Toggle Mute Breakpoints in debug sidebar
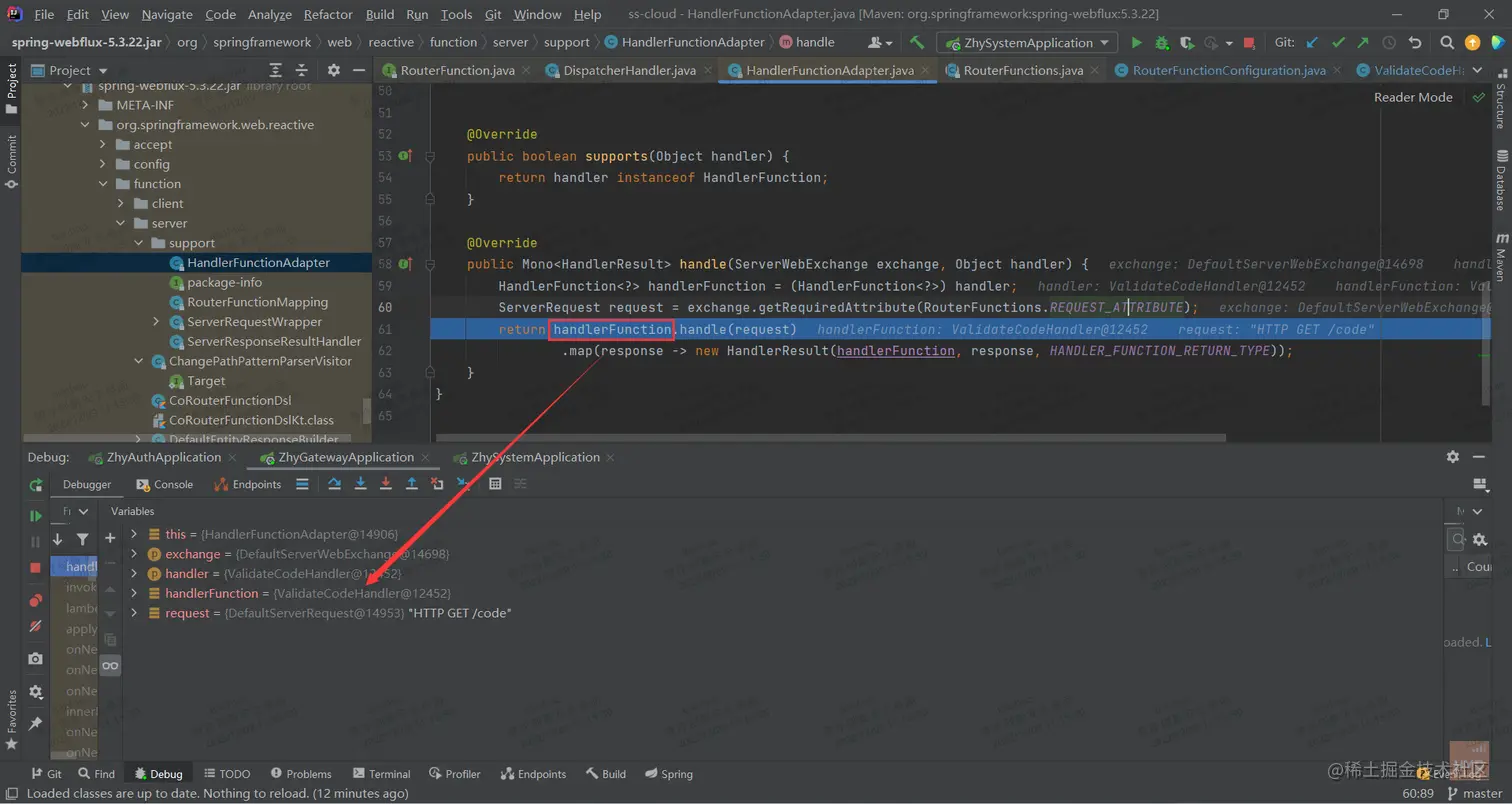The width and height of the screenshot is (1512, 804). coord(36,626)
